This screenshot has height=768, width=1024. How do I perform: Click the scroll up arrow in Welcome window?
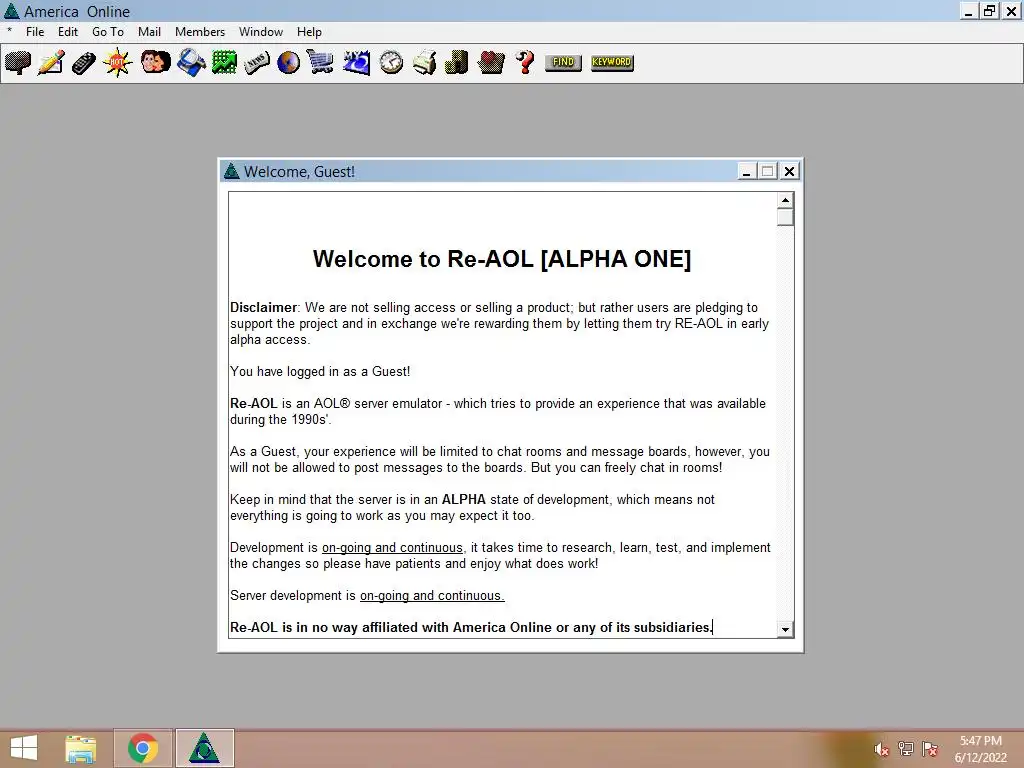point(785,200)
